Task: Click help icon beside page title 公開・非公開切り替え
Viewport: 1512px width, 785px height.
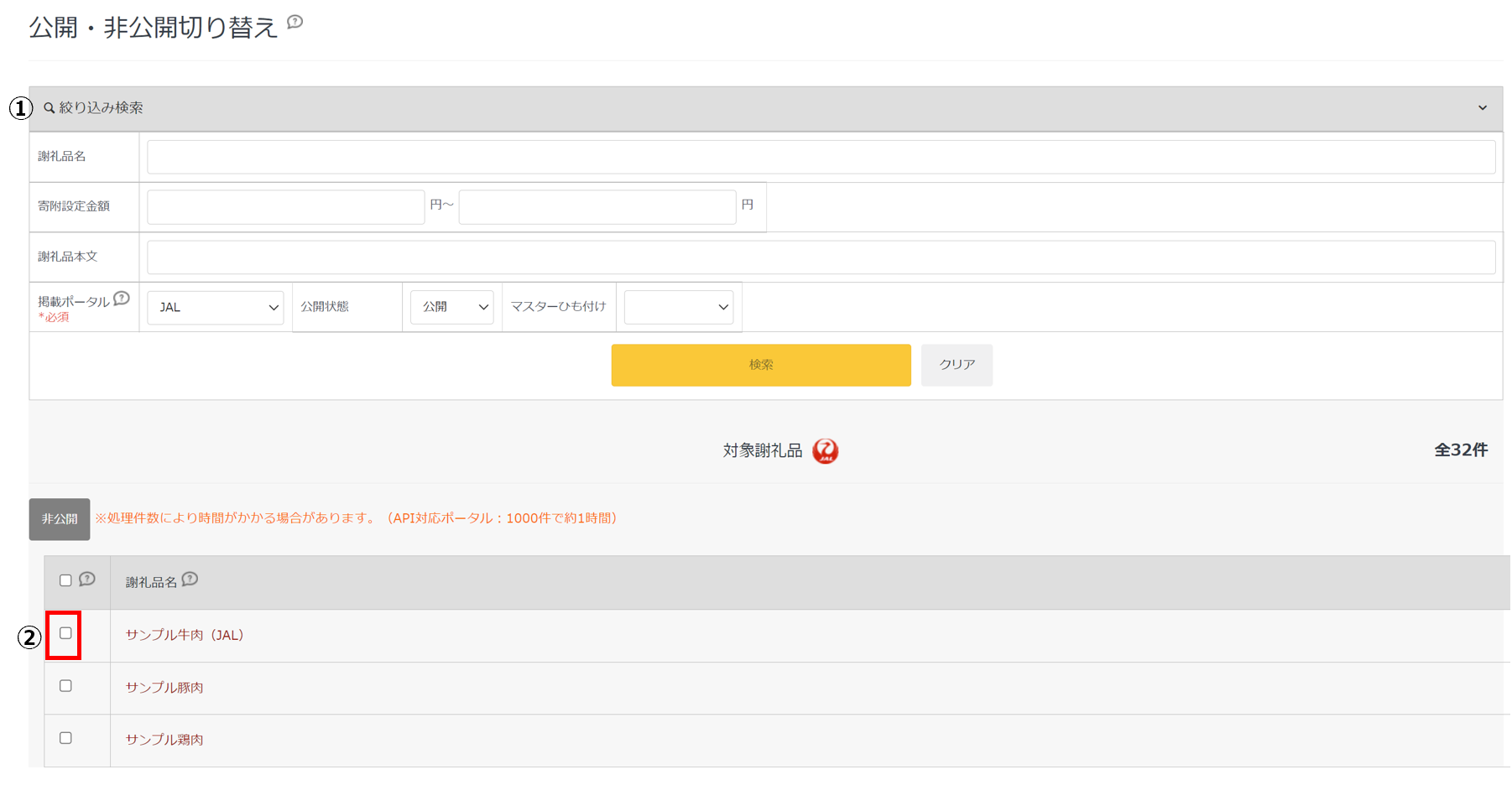Action: (295, 23)
